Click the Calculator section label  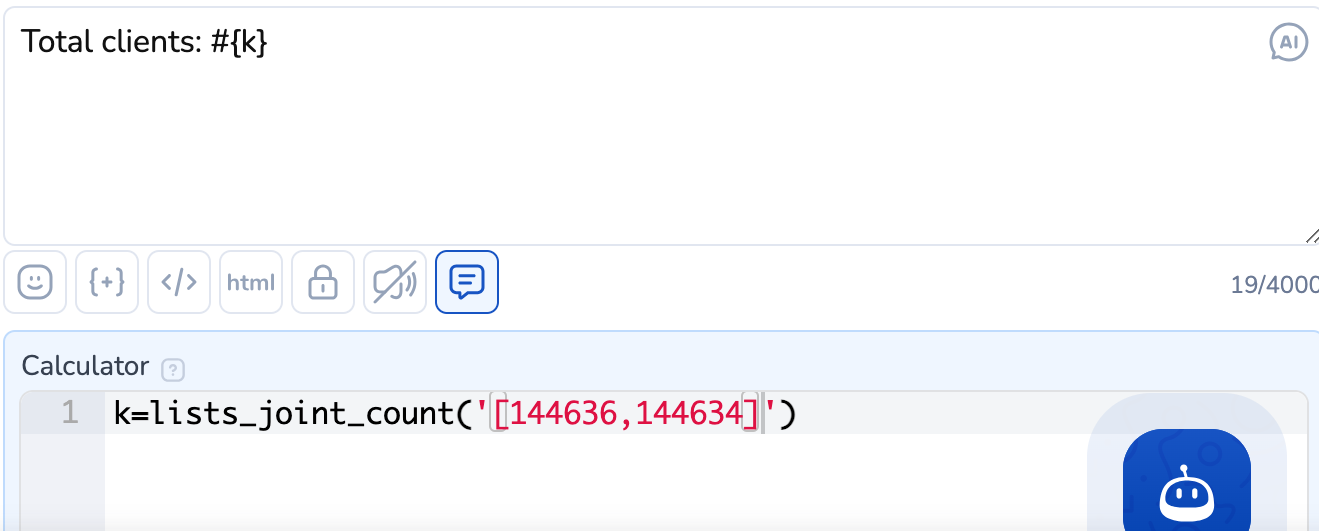pos(85,366)
